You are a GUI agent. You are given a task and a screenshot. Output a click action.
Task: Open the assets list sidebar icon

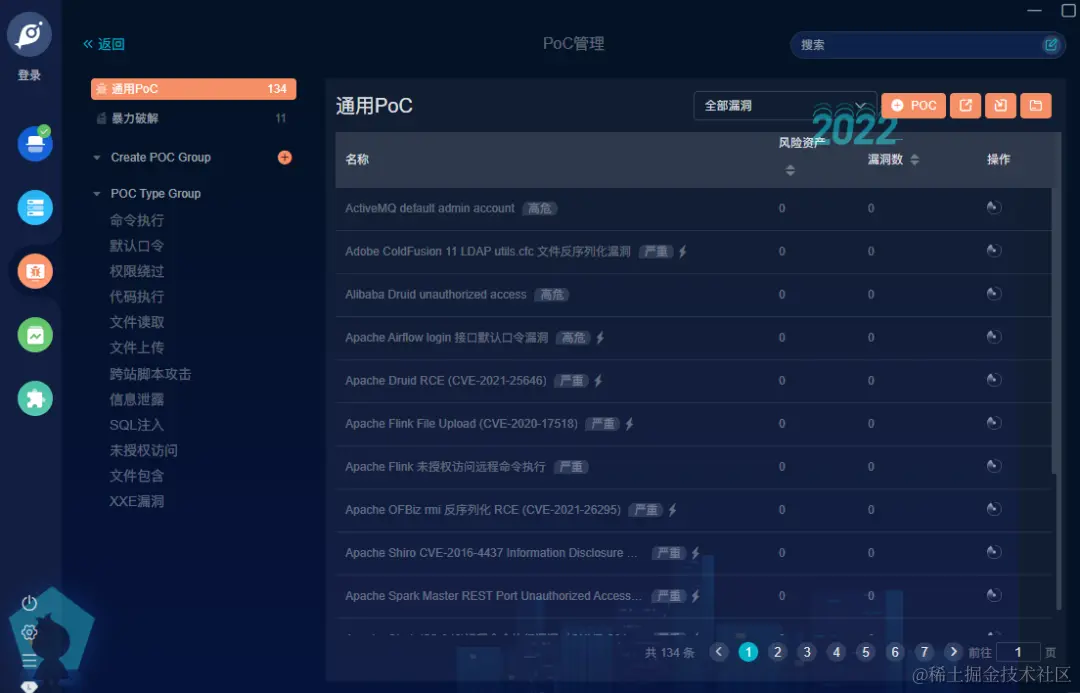pyautogui.click(x=35, y=207)
